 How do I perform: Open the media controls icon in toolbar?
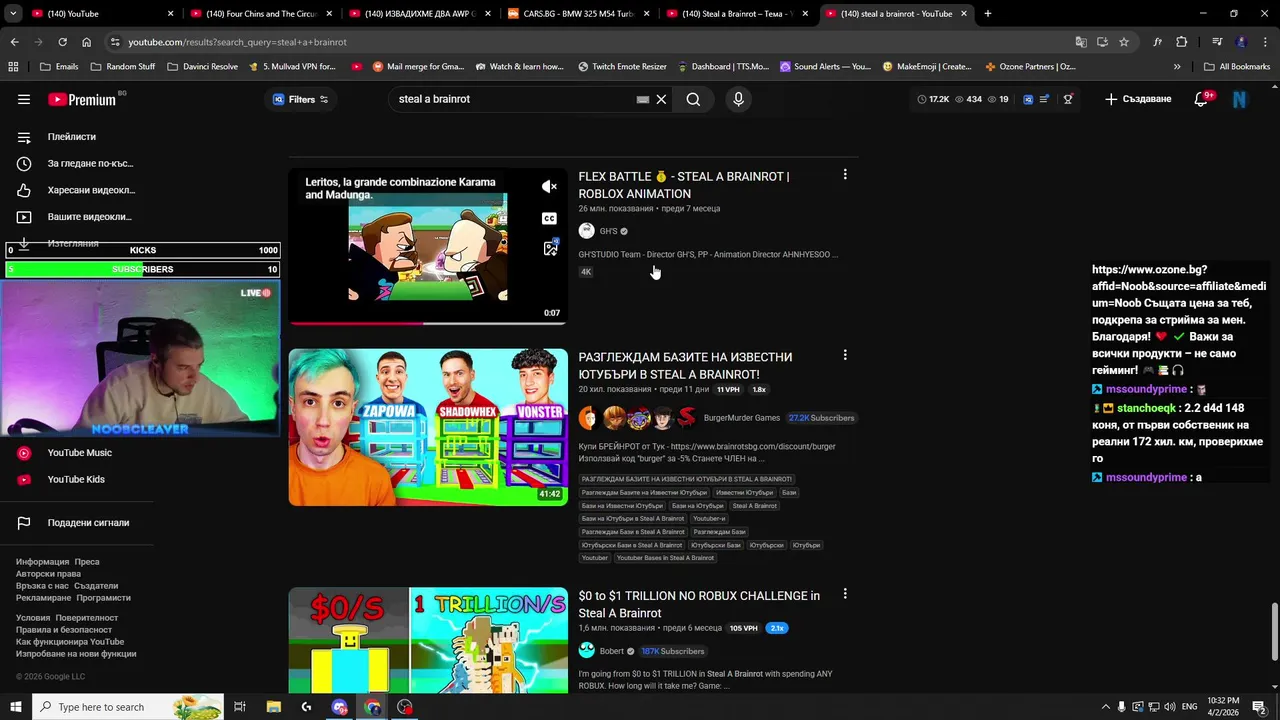[1217, 42]
